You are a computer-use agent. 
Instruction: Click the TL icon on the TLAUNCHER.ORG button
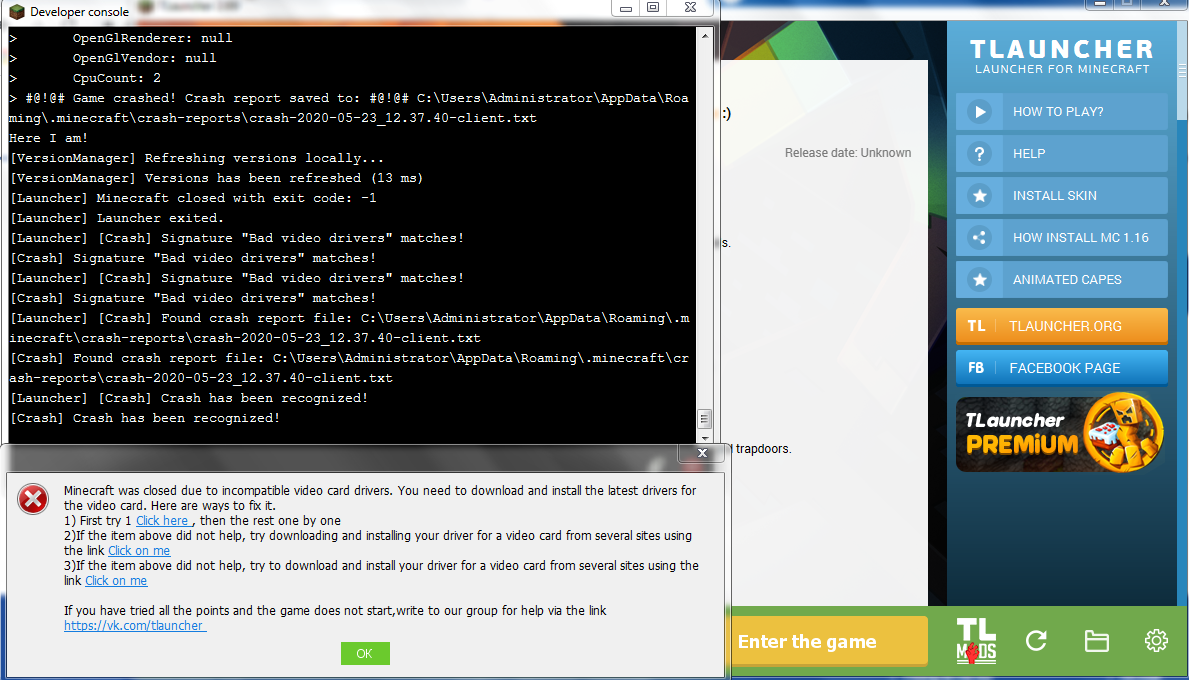point(976,326)
